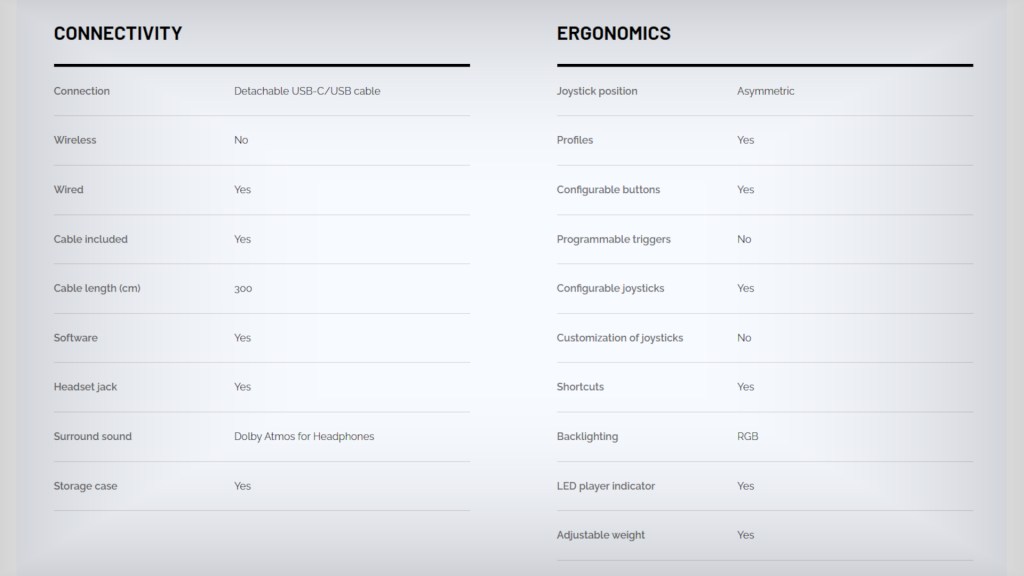Select the 'Customization of joysticks' label
This screenshot has height=576, width=1024.
(620, 338)
